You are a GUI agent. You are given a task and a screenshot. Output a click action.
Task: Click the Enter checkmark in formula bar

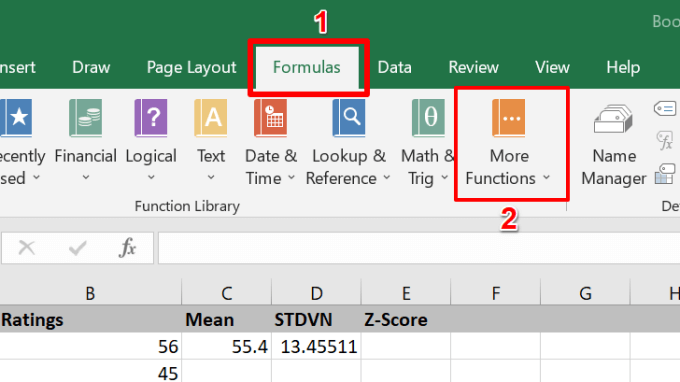78,248
